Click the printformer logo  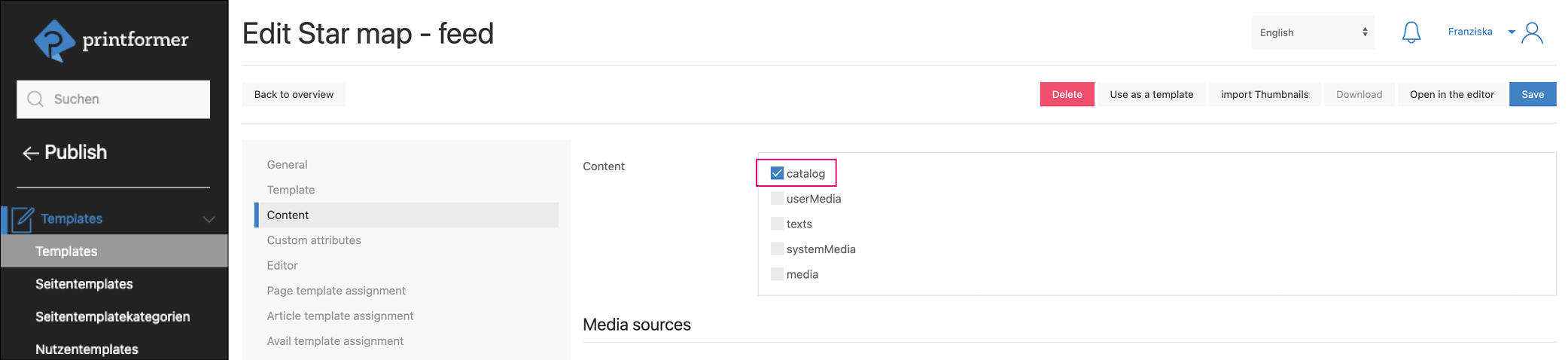pyautogui.click(x=111, y=40)
